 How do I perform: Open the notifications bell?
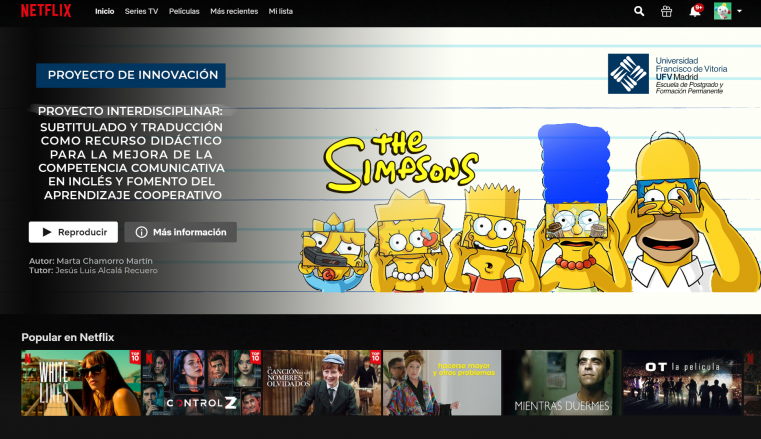(695, 11)
